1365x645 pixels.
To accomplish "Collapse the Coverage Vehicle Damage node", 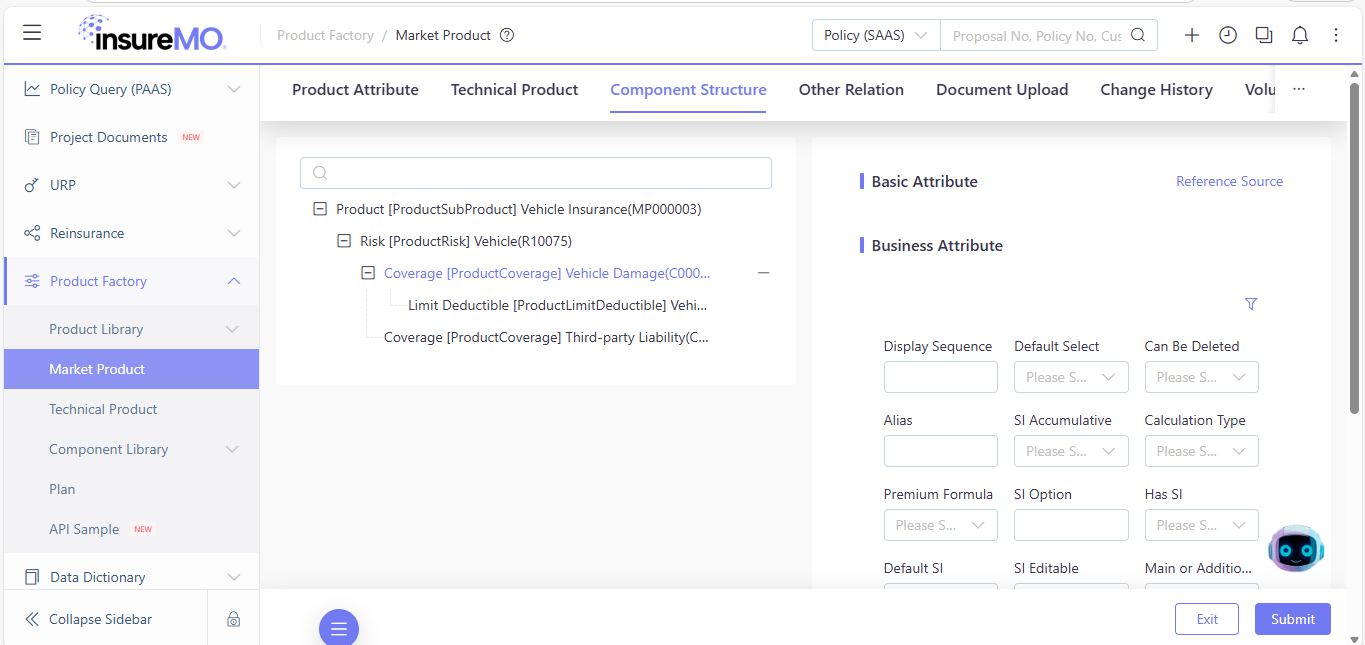I will point(368,273).
